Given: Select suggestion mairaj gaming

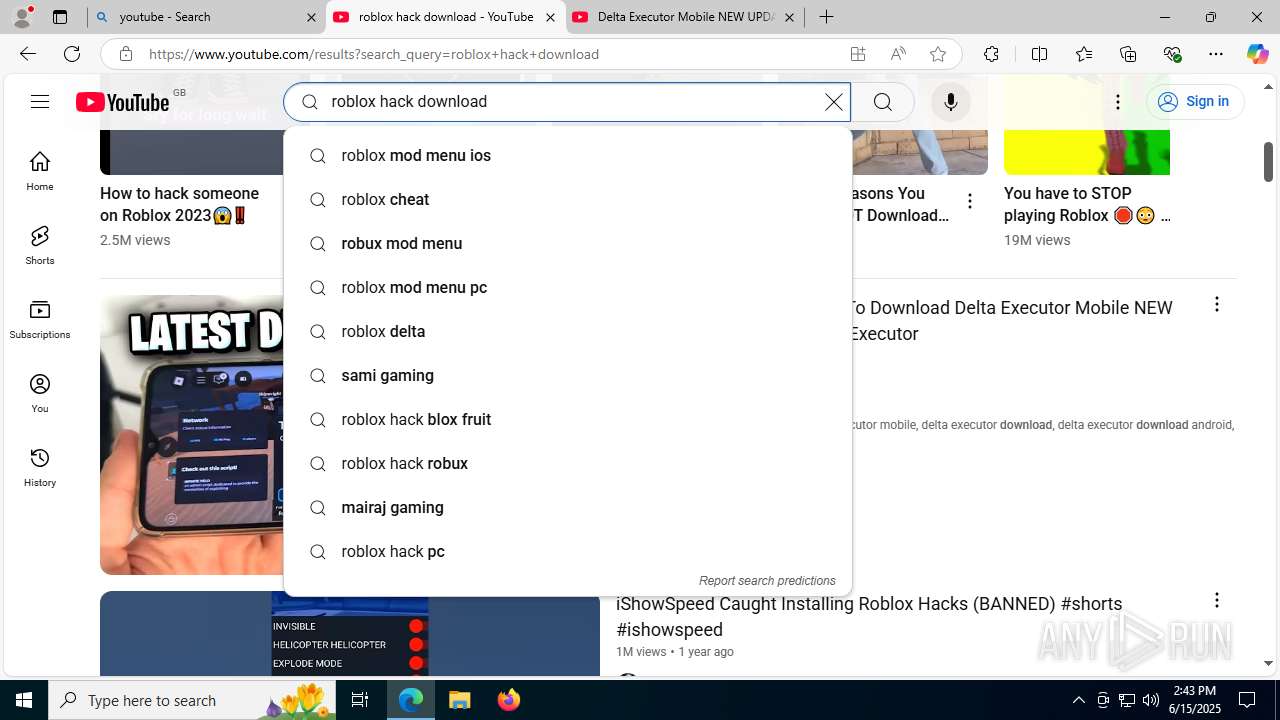Looking at the screenshot, I should 568,507.
